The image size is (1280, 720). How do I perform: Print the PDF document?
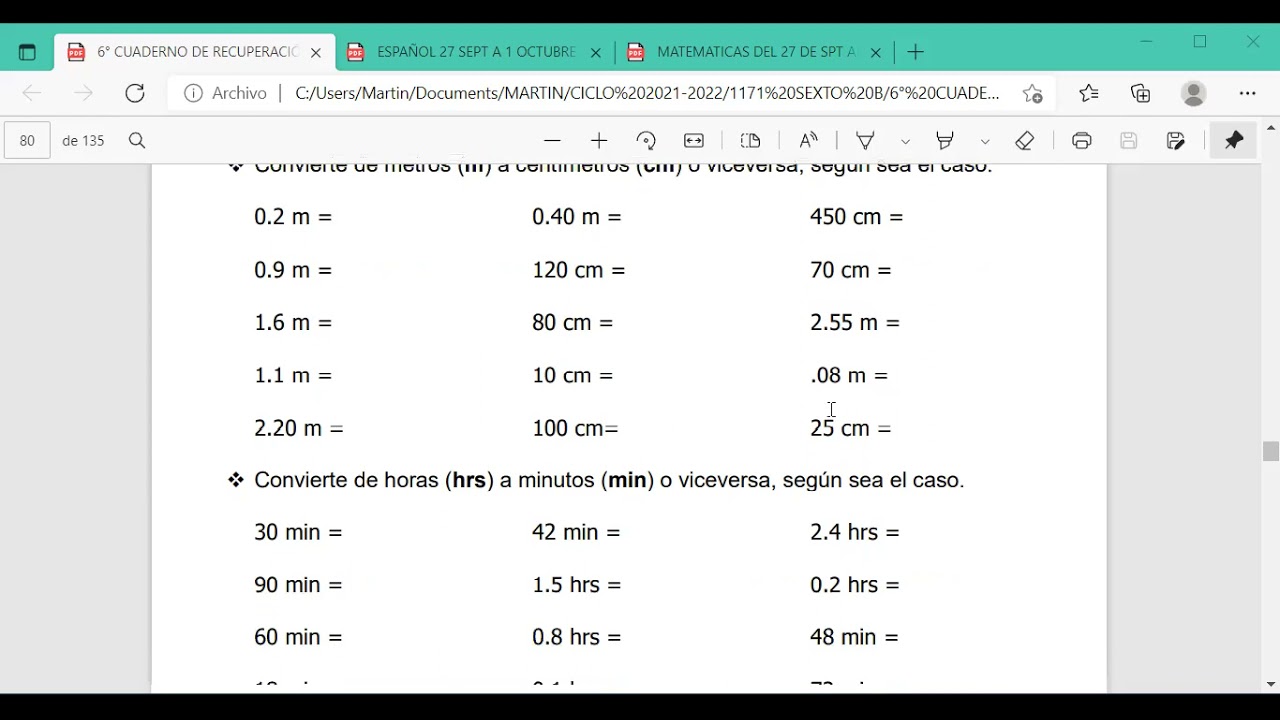[x=1082, y=141]
